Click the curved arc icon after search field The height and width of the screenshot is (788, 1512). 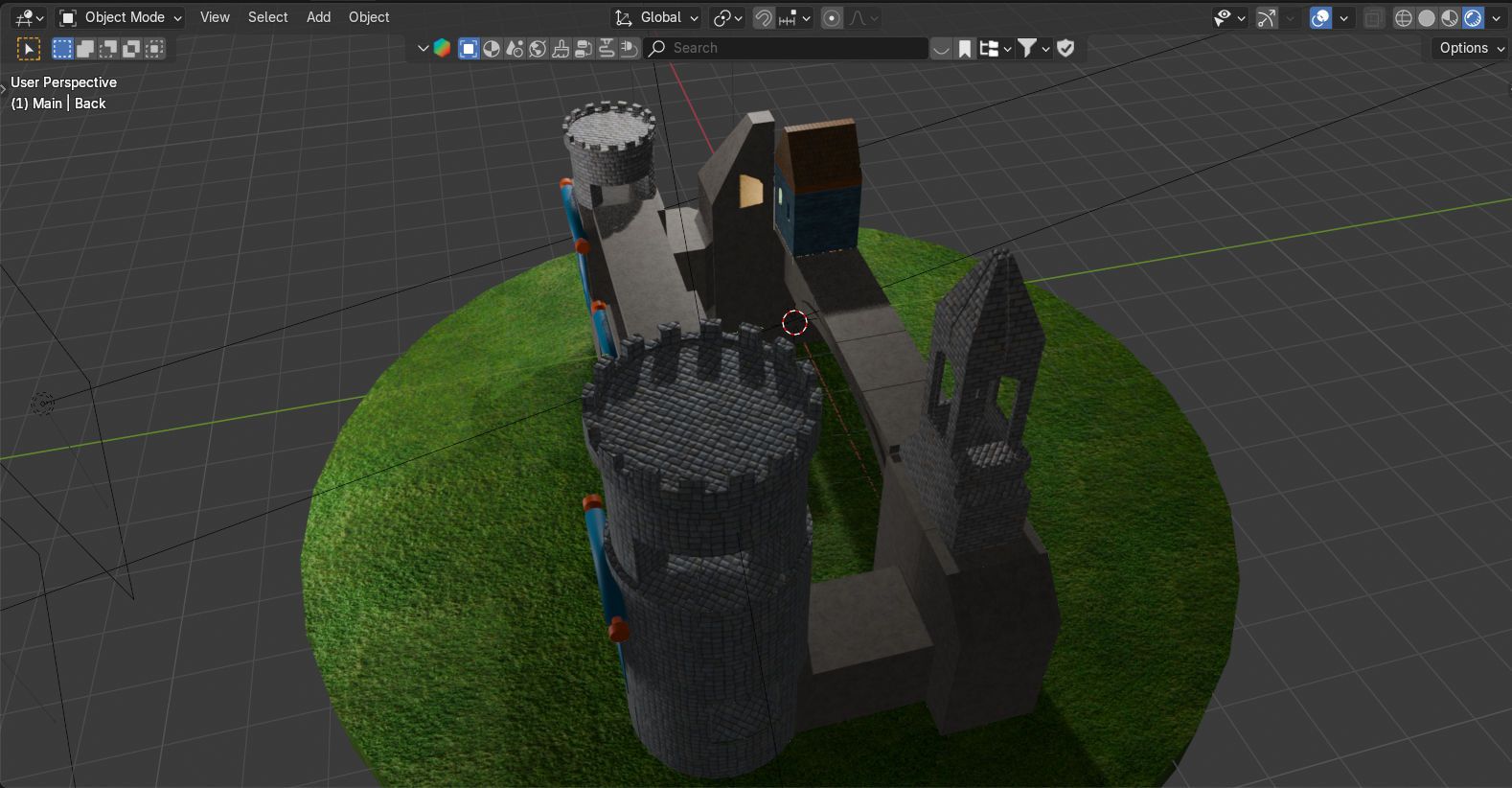coord(942,48)
